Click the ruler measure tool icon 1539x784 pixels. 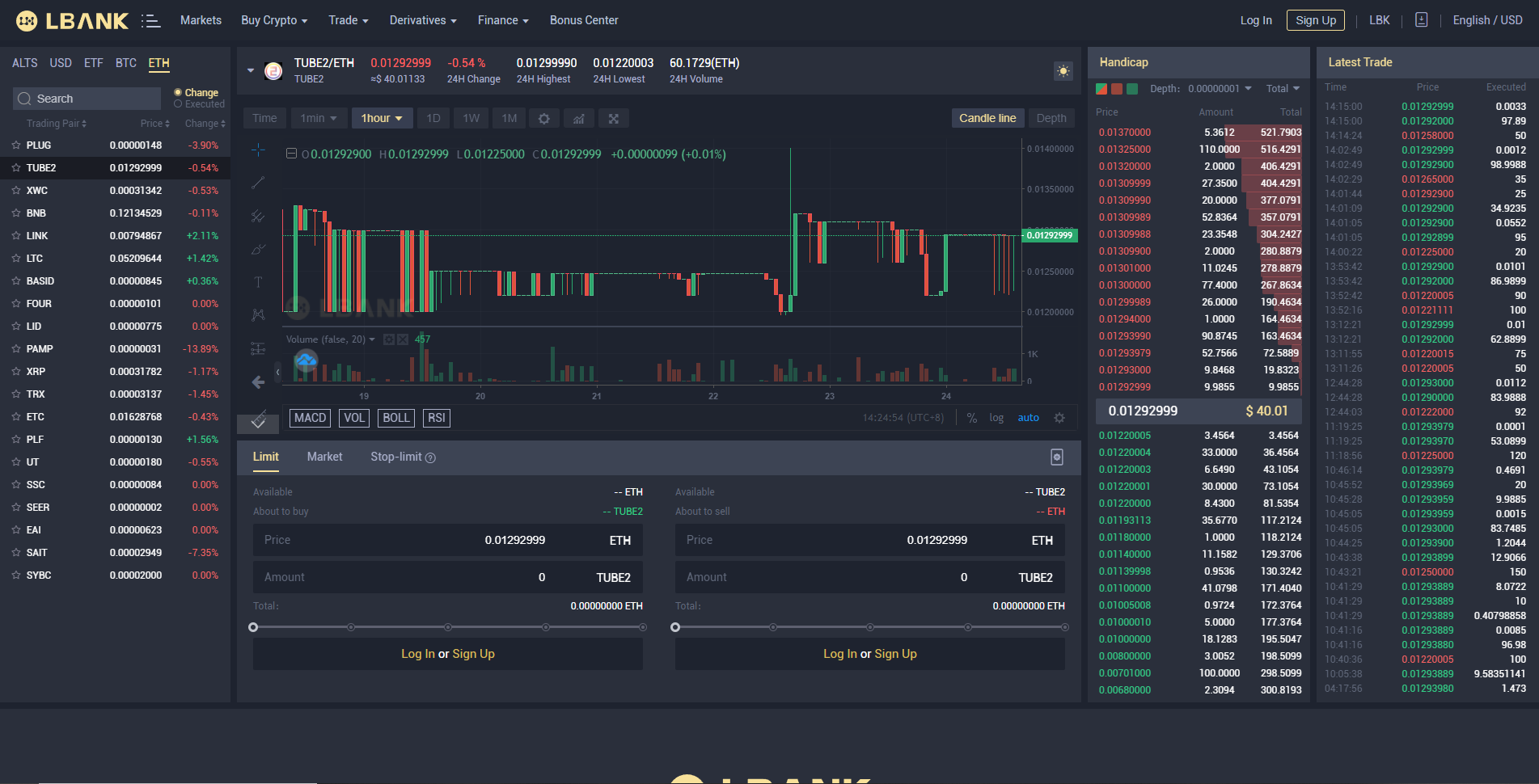(259, 419)
